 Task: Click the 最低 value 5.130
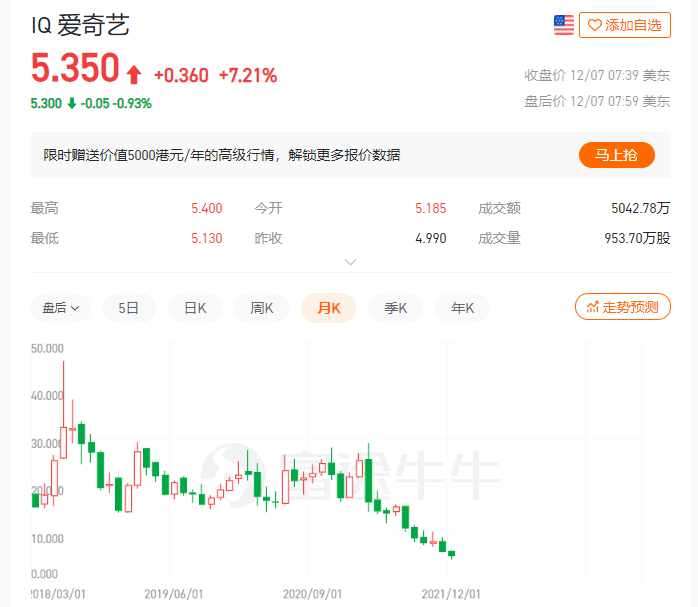(x=207, y=239)
